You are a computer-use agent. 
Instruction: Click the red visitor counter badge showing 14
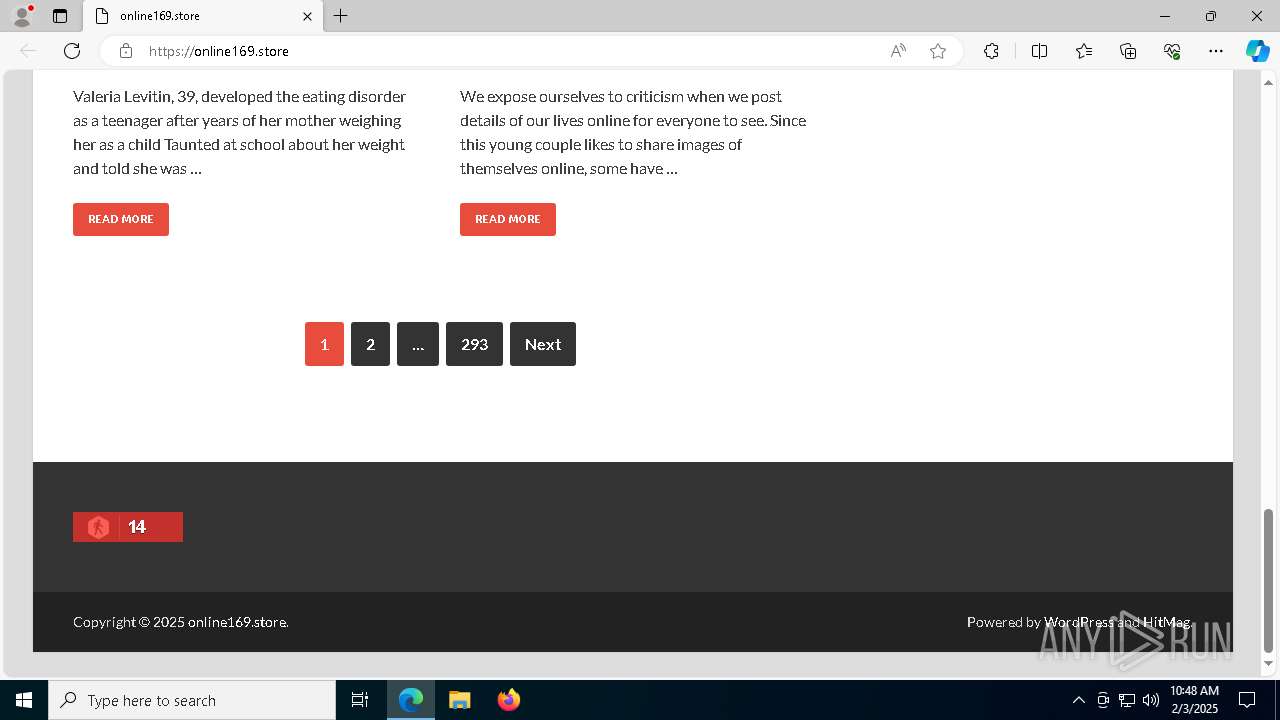coord(128,527)
